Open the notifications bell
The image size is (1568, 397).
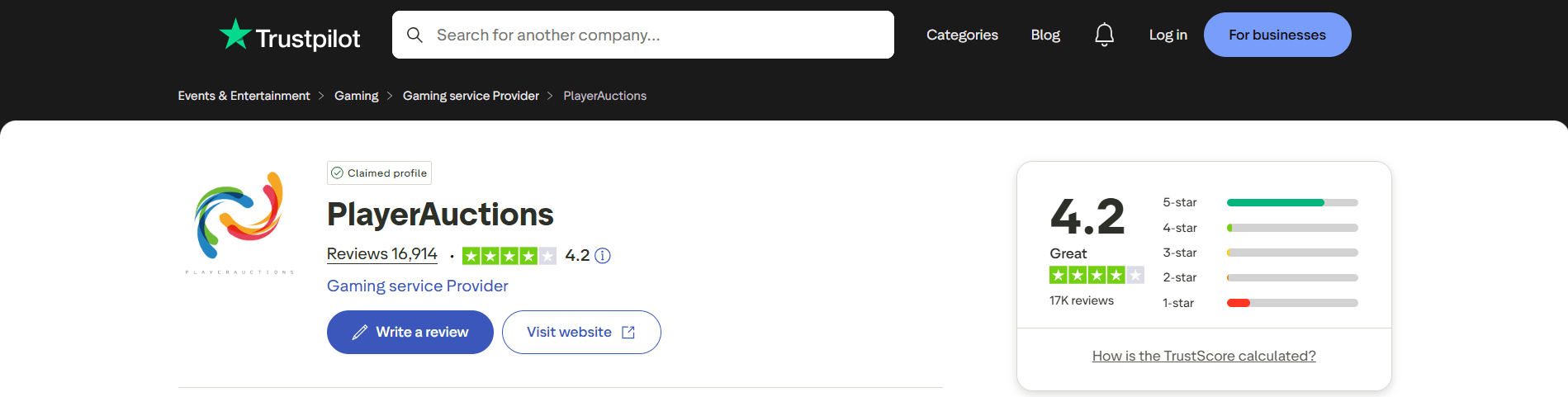click(1104, 35)
